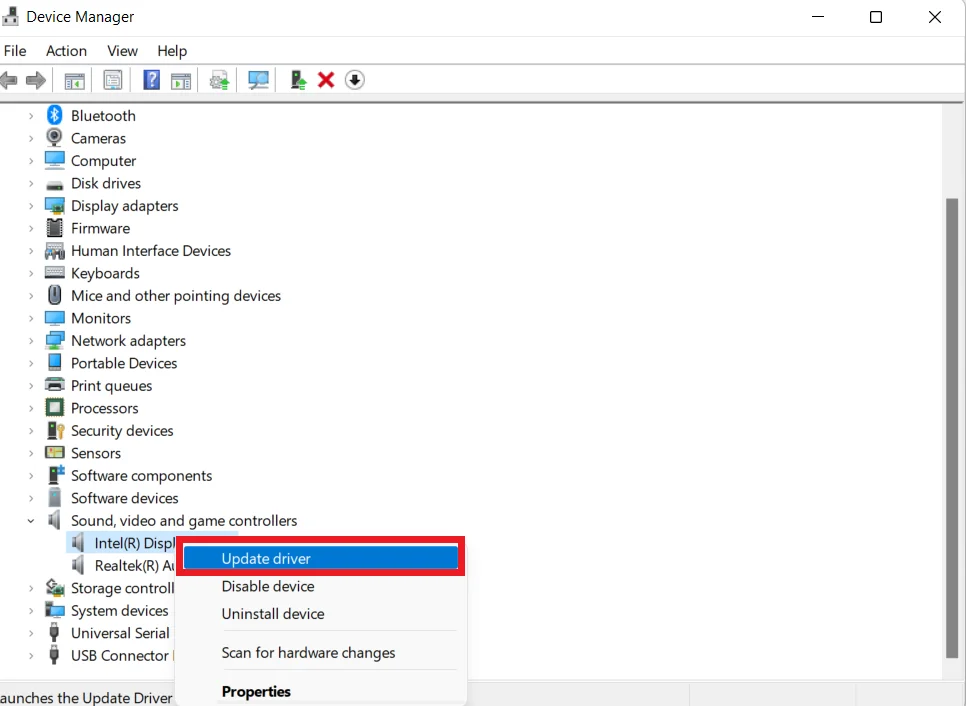Click the Show/Hide Console Tree toolbar icon

[74, 80]
